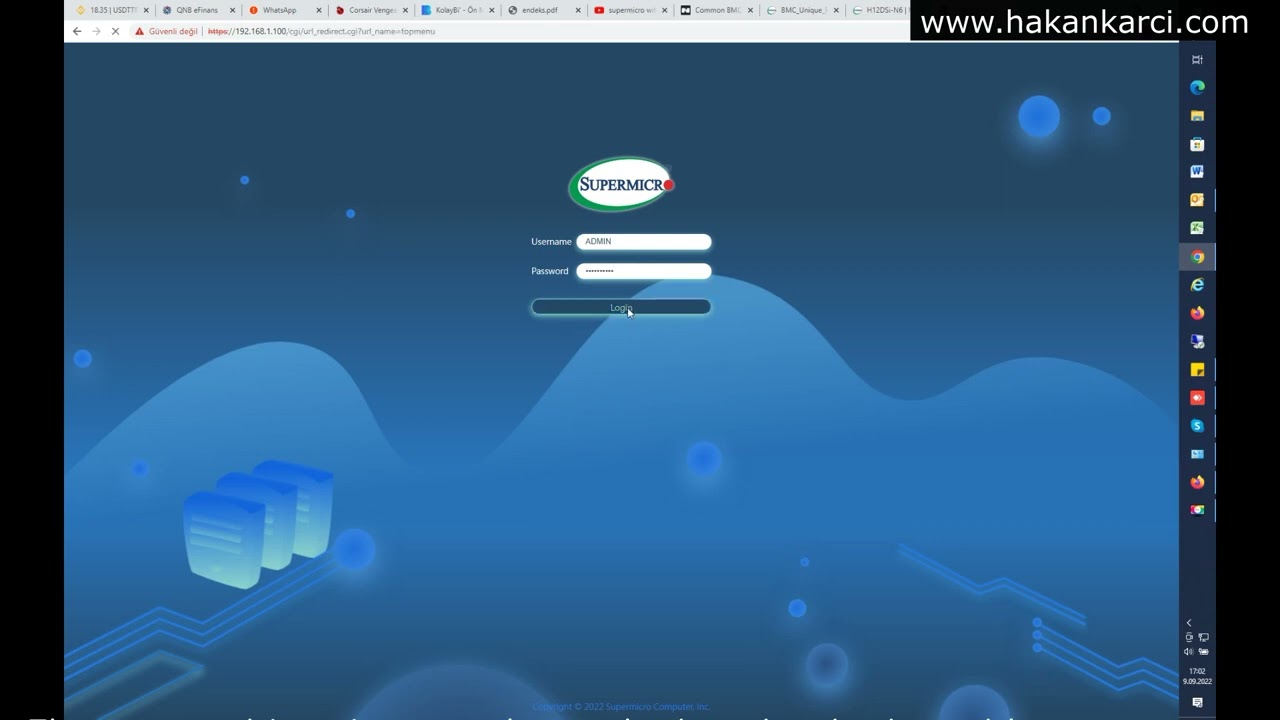Select the 192.168.1.100 address bar URL
This screenshot has width=1280, height=720.
coord(321,31)
